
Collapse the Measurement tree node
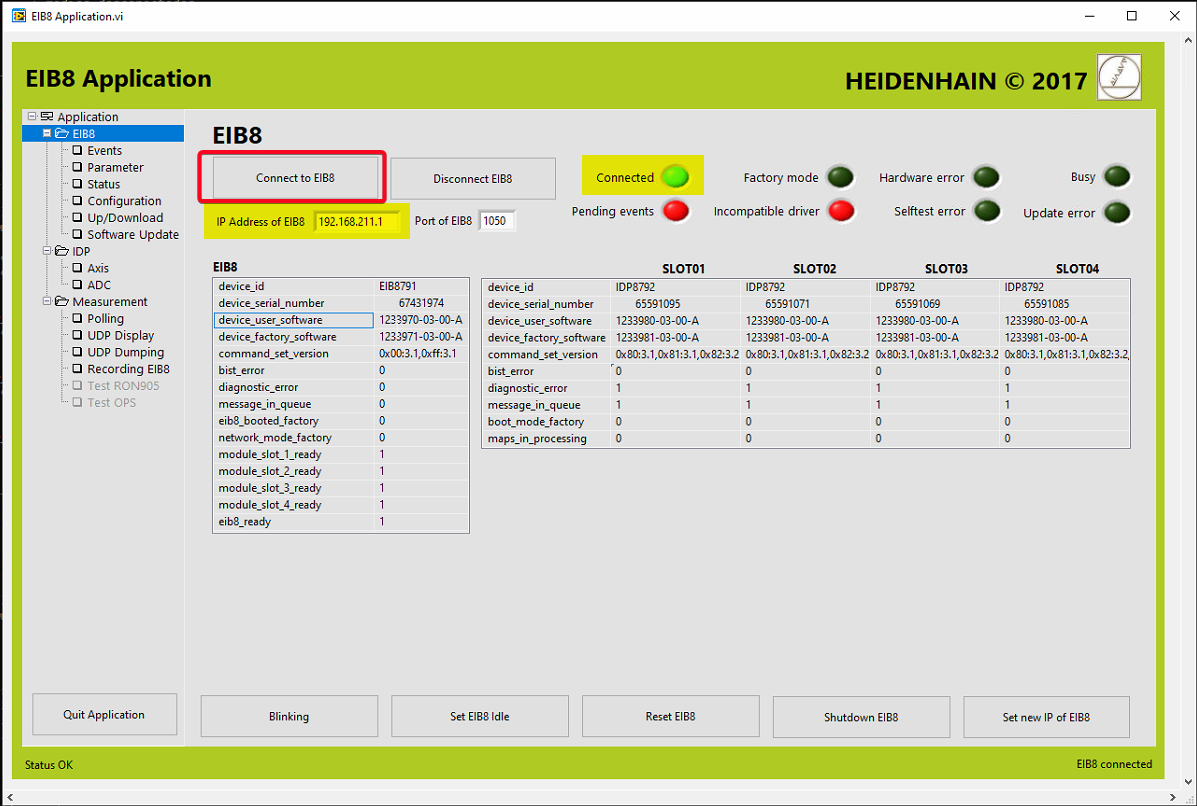click(47, 301)
